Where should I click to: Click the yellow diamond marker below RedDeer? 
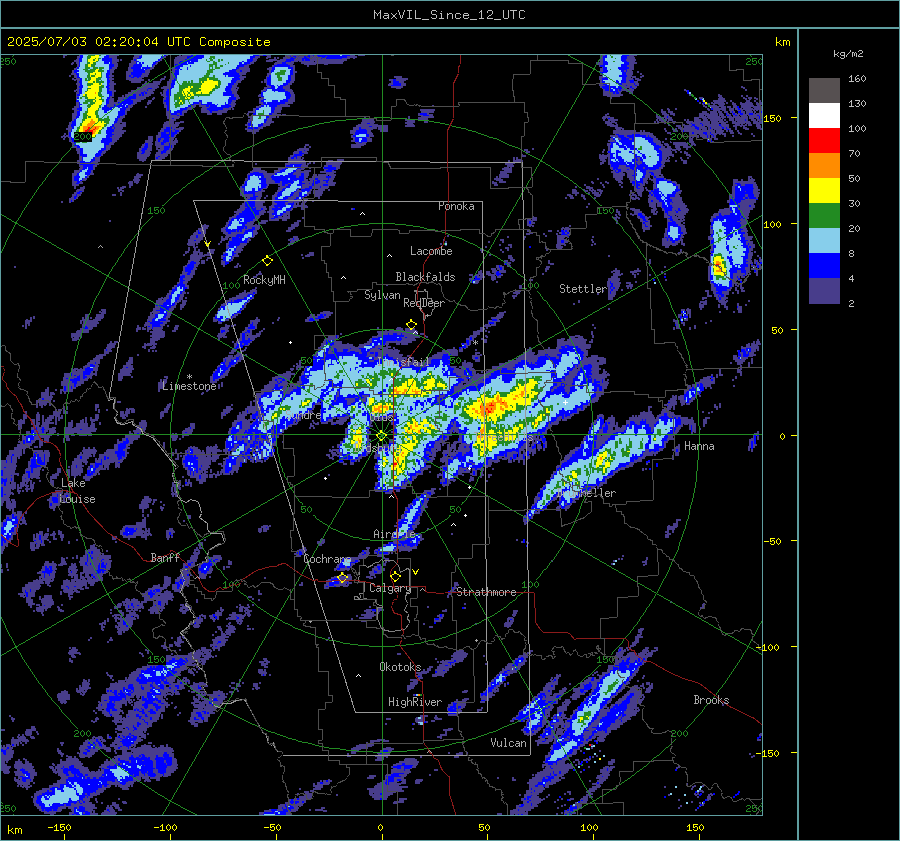pyautogui.click(x=411, y=325)
